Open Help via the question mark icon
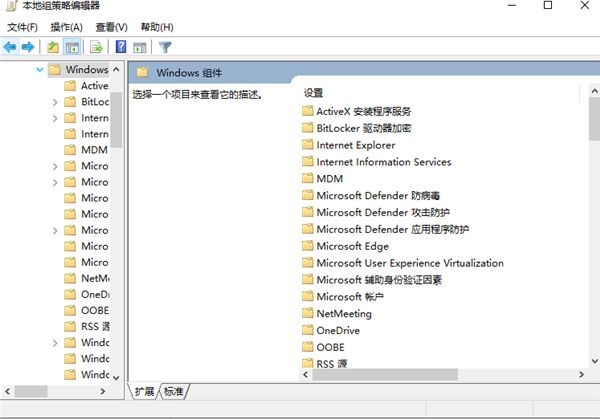Image resolution: width=600 pixels, height=419 pixels. [x=121, y=47]
